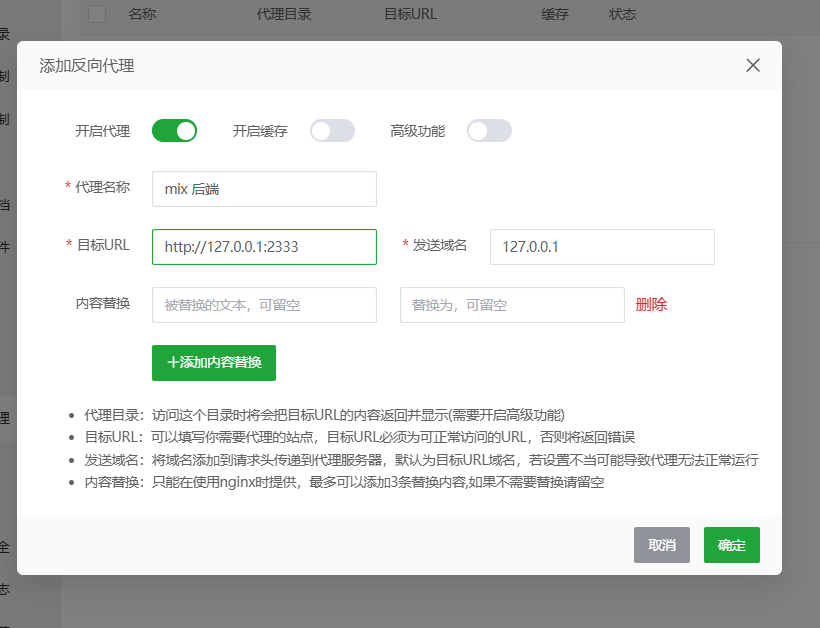Tick the select-all checkbox in table header

pos(97,14)
